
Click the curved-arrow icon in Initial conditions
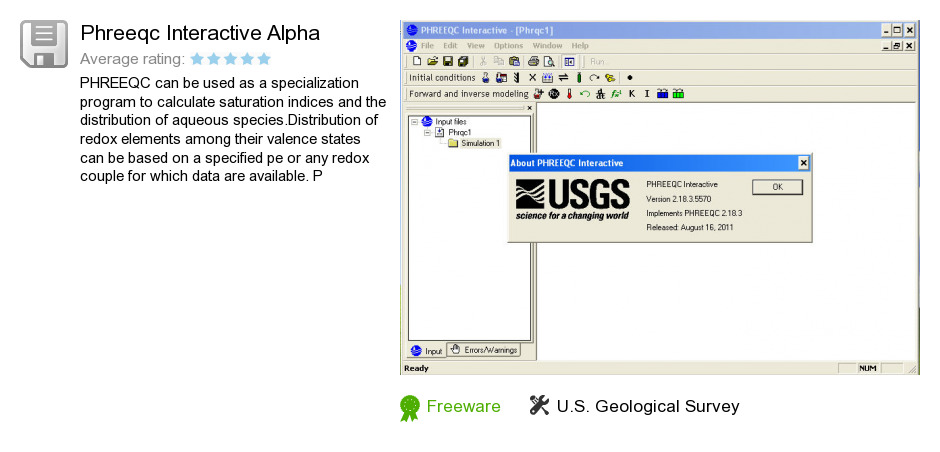[x=594, y=77]
